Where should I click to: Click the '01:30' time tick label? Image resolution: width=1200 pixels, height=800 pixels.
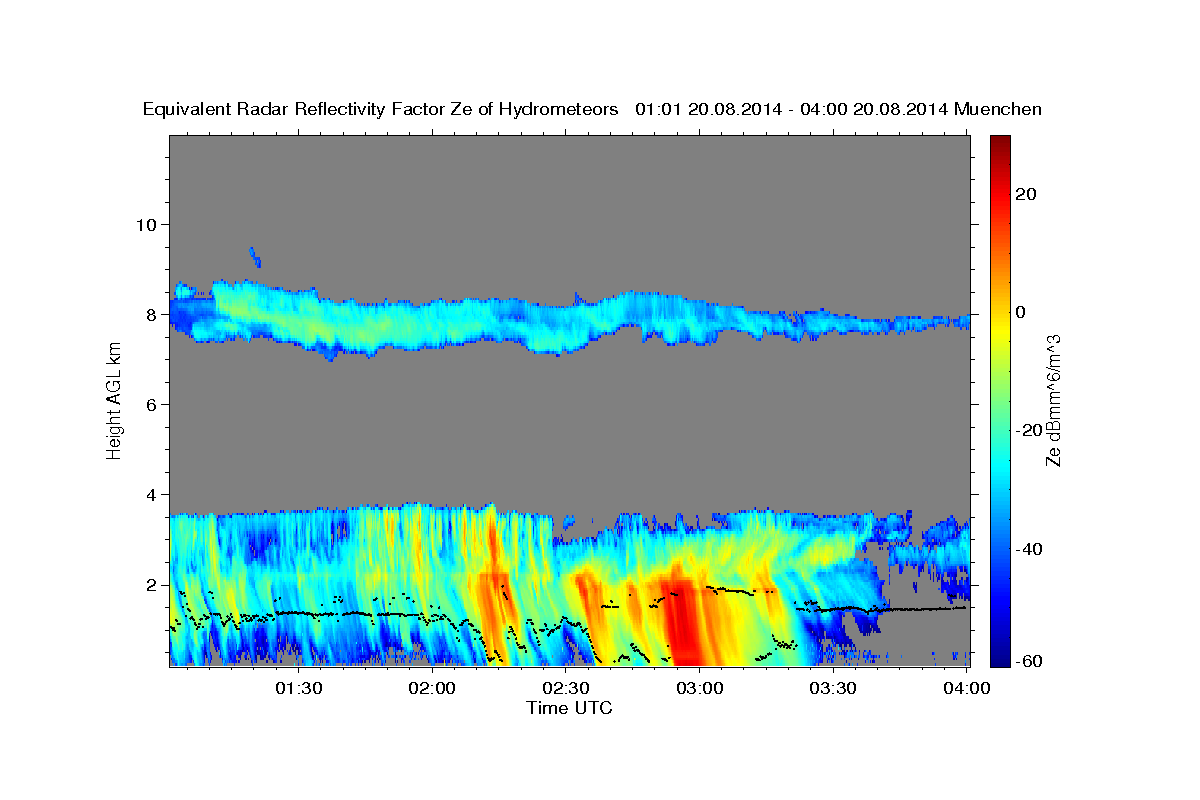pyautogui.click(x=298, y=688)
